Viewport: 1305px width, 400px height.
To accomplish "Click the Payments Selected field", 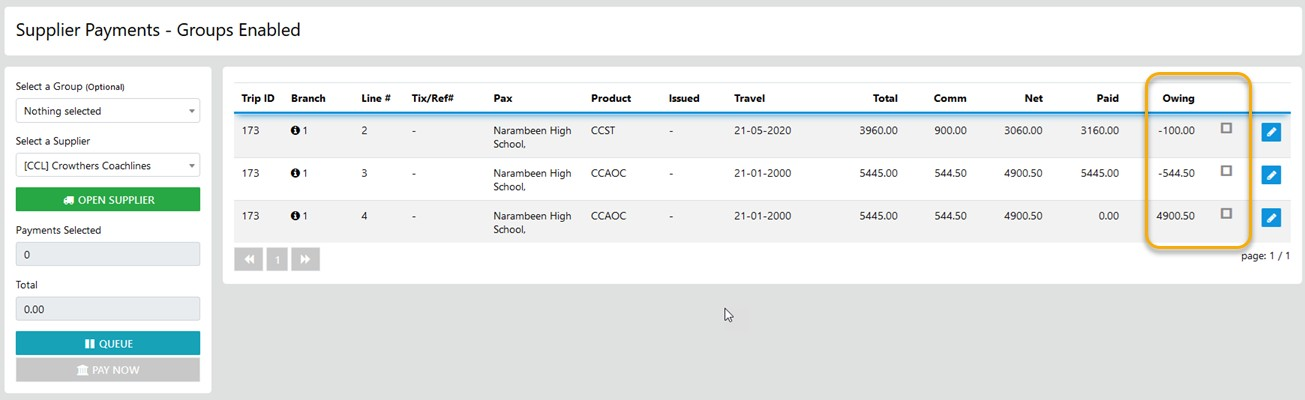I will pyautogui.click(x=108, y=254).
